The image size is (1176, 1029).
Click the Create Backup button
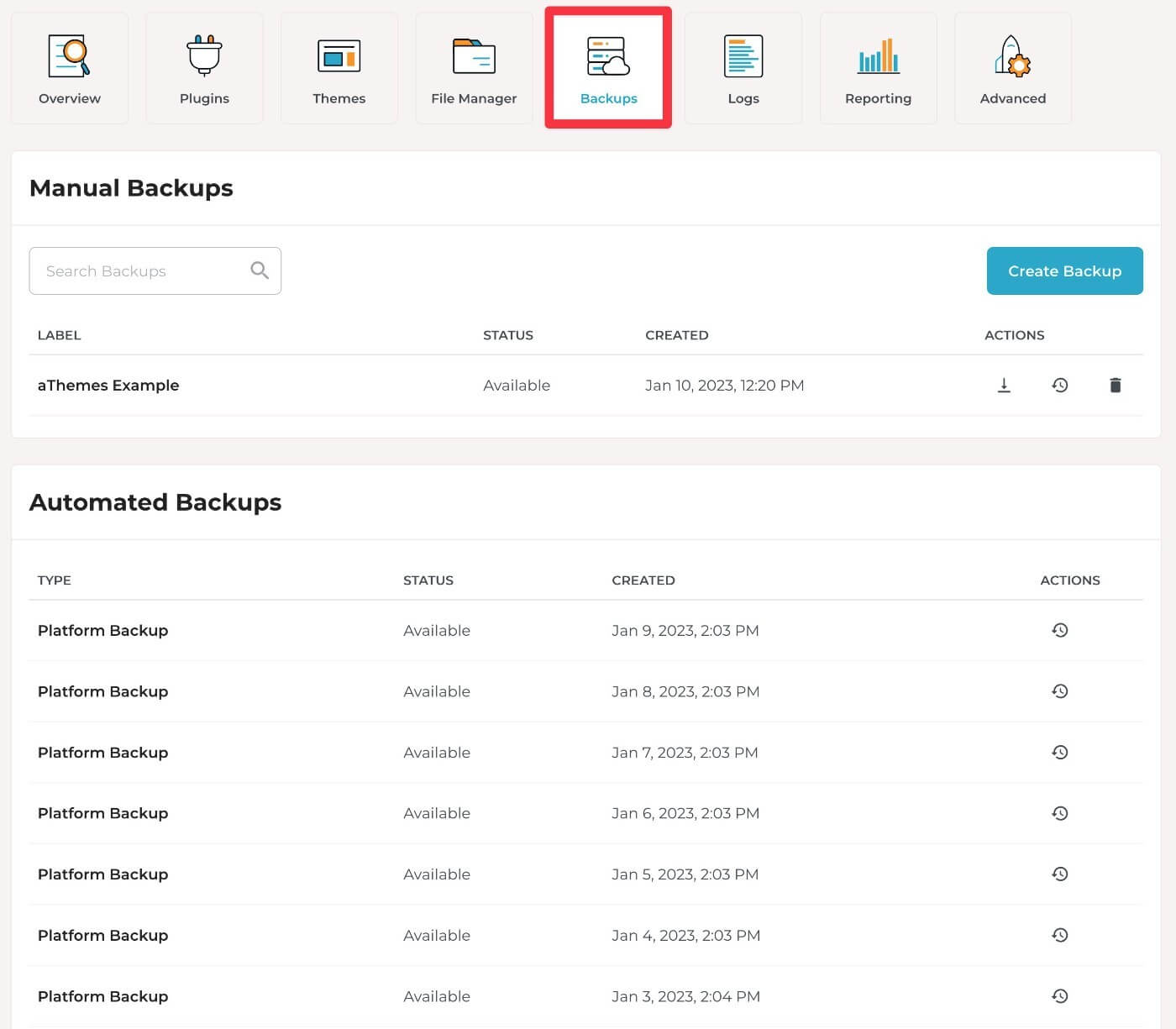click(1064, 270)
